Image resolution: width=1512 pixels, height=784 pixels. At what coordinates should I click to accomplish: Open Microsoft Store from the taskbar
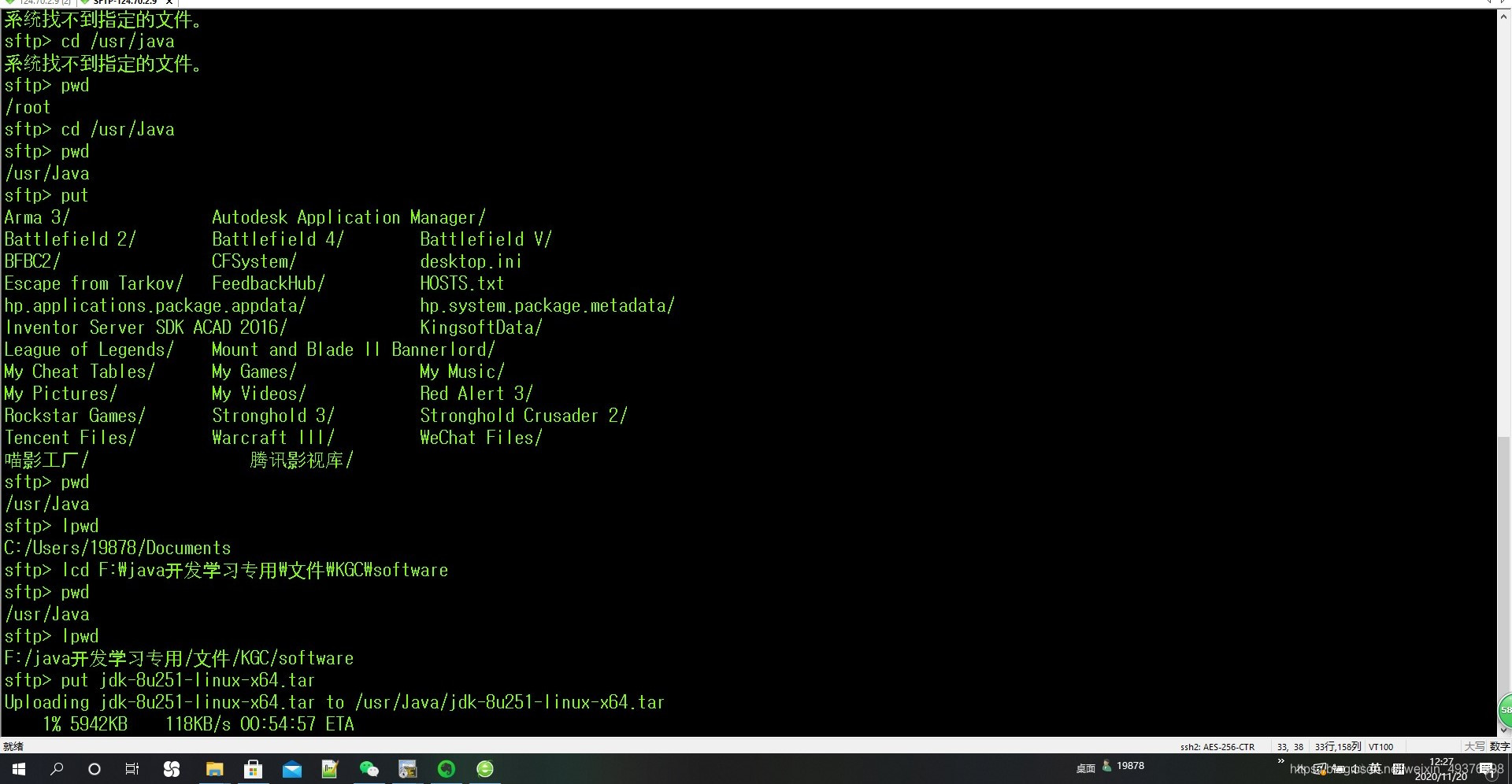tap(253, 769)
